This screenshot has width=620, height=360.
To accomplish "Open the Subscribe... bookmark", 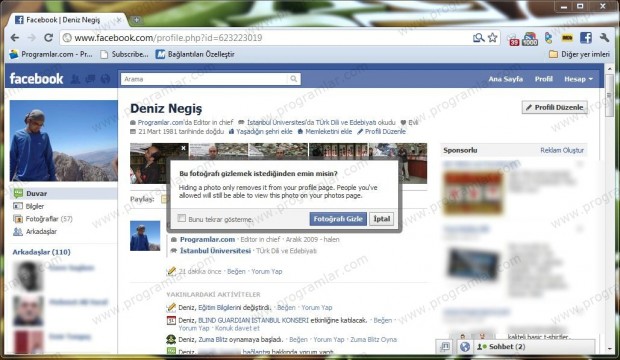I will (x=125, y=54).
